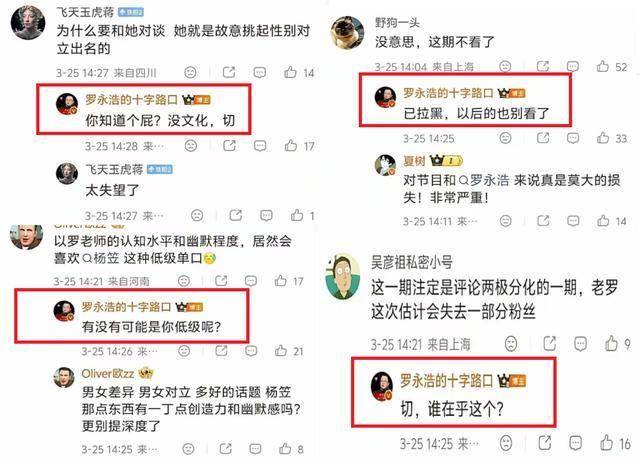Share the comment by 吴彦祖私密小号
The image size is (640, 460).
click(549, 344)
